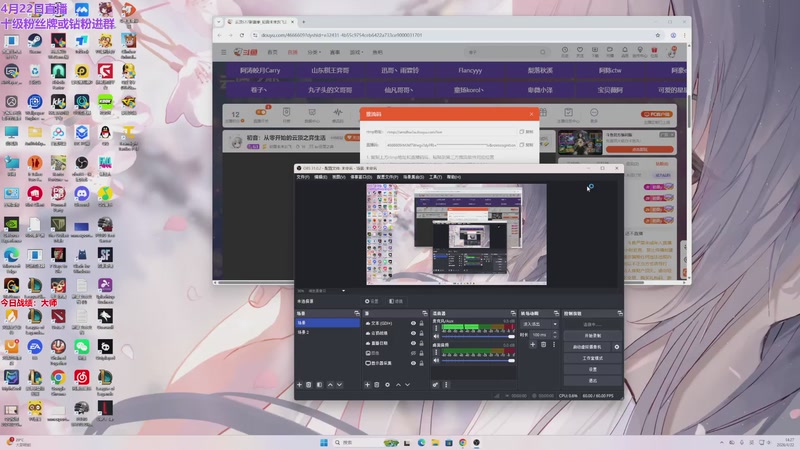
Task: Mute the 麦克风/Aux audio channel
Action: point(436,336)
